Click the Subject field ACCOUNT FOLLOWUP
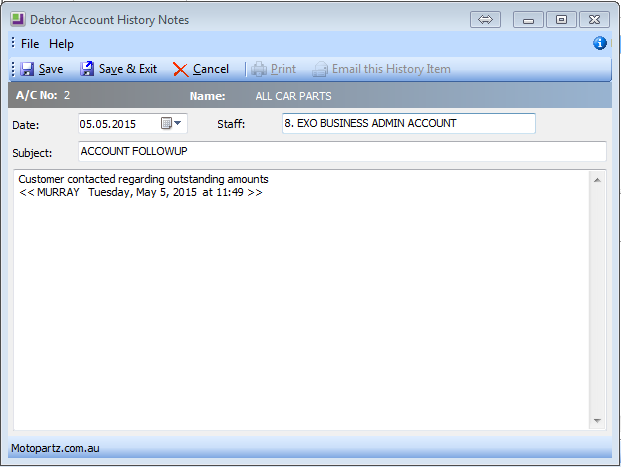The width and height of the screenshot is (621, 467). pos(342,151)
